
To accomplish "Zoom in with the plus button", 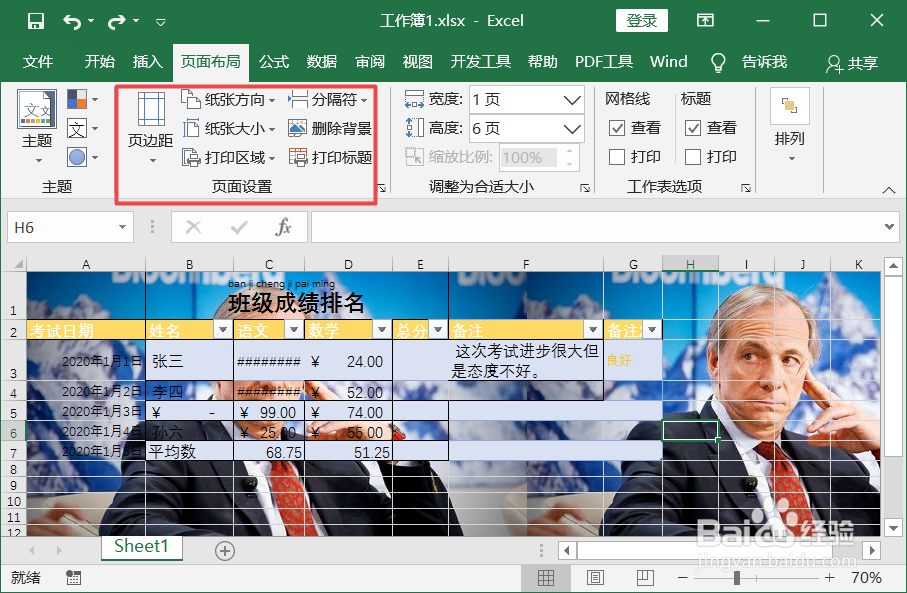I will click(830, 577).
